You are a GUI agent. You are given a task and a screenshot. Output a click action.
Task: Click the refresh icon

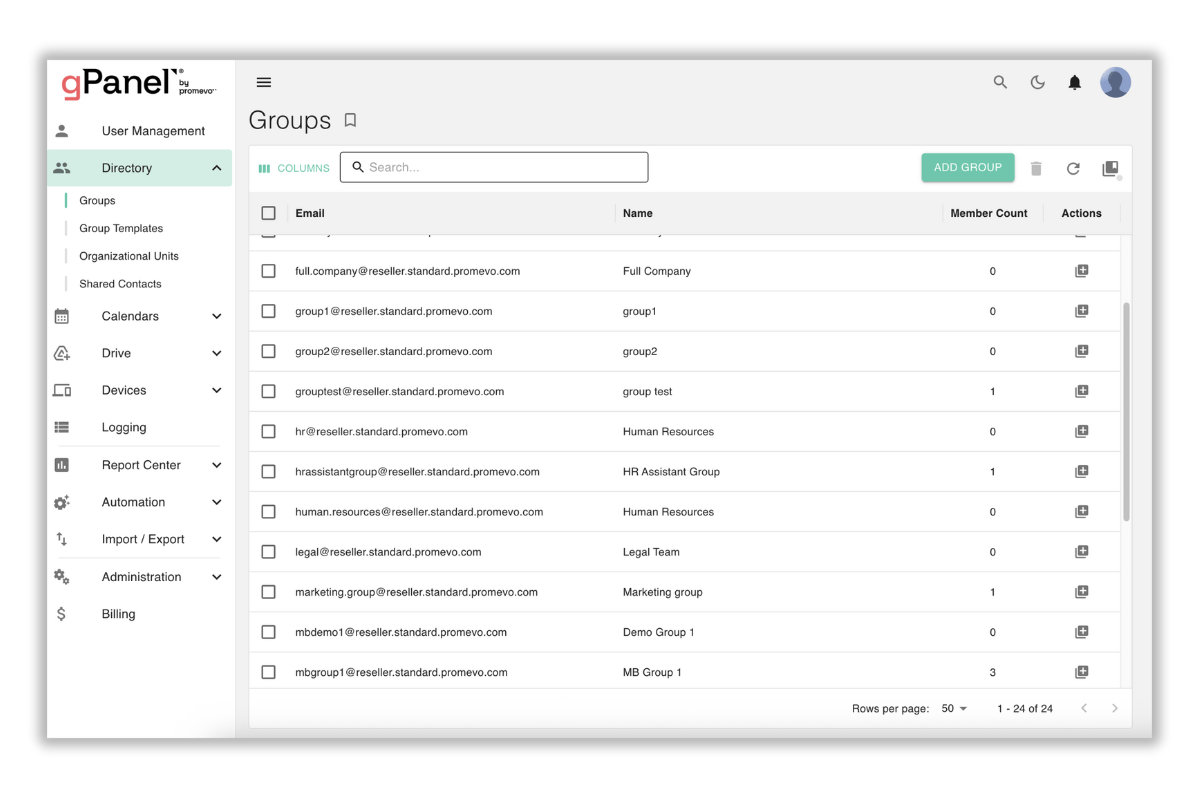1073,168
